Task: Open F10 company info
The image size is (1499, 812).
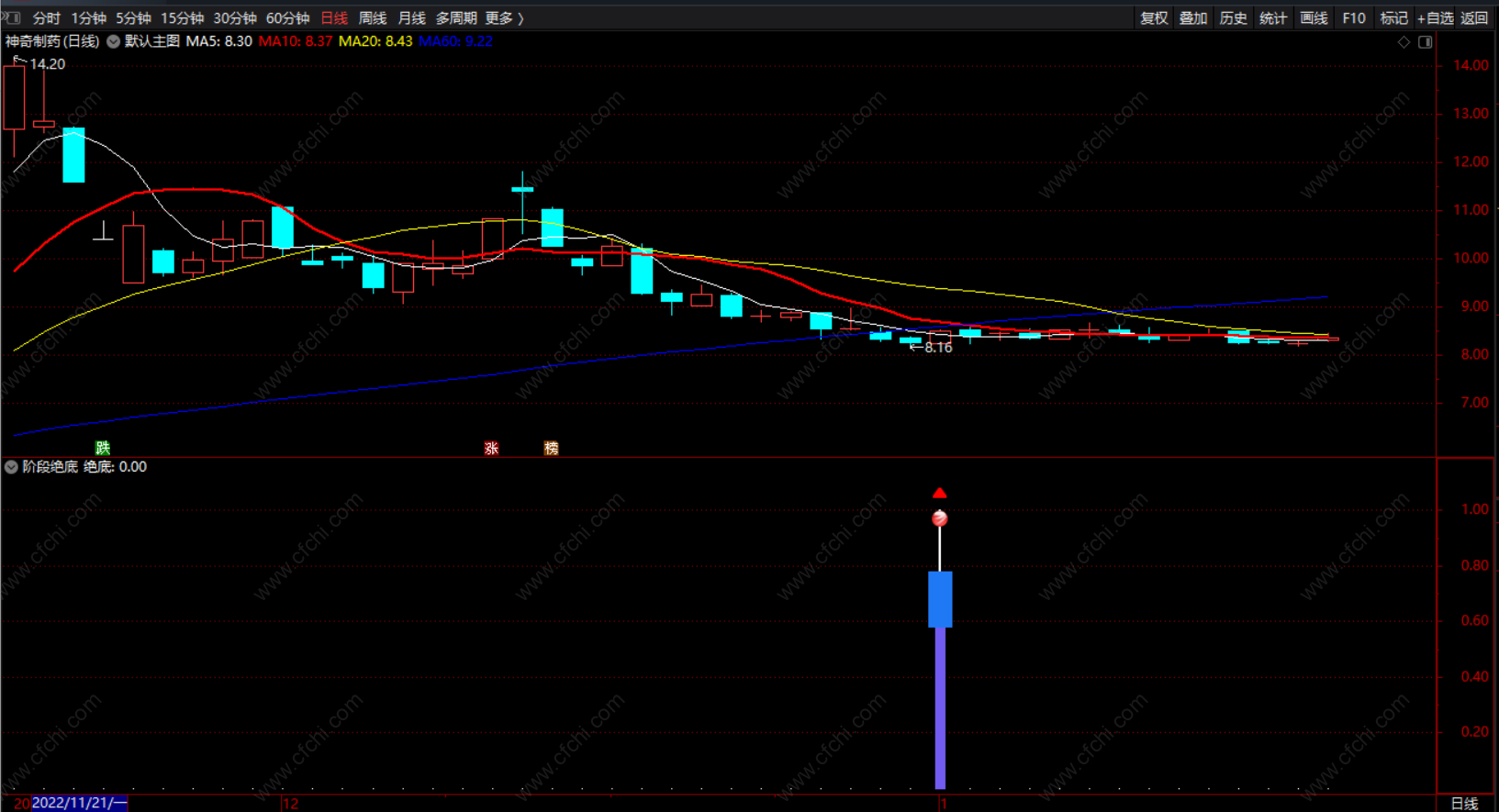Action: [1354, 18]
